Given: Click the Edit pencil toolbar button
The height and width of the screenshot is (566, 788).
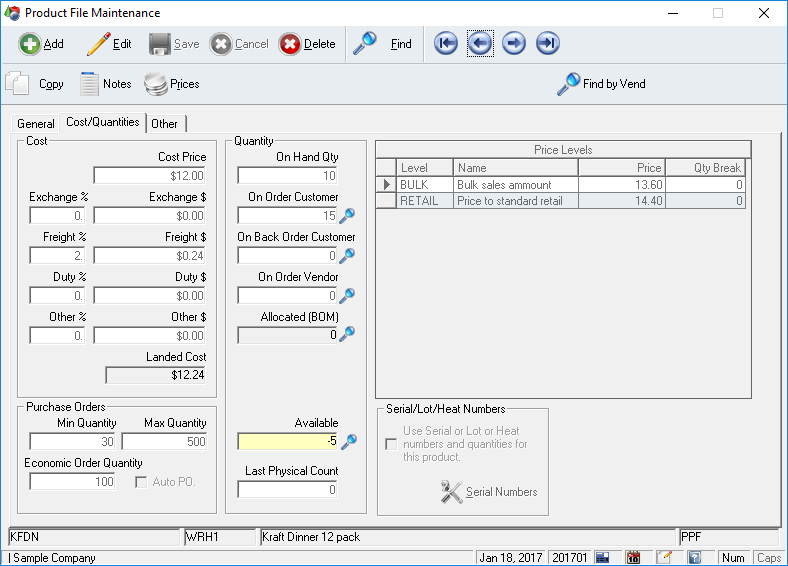Looking at the screenshot, I should 109,44.
